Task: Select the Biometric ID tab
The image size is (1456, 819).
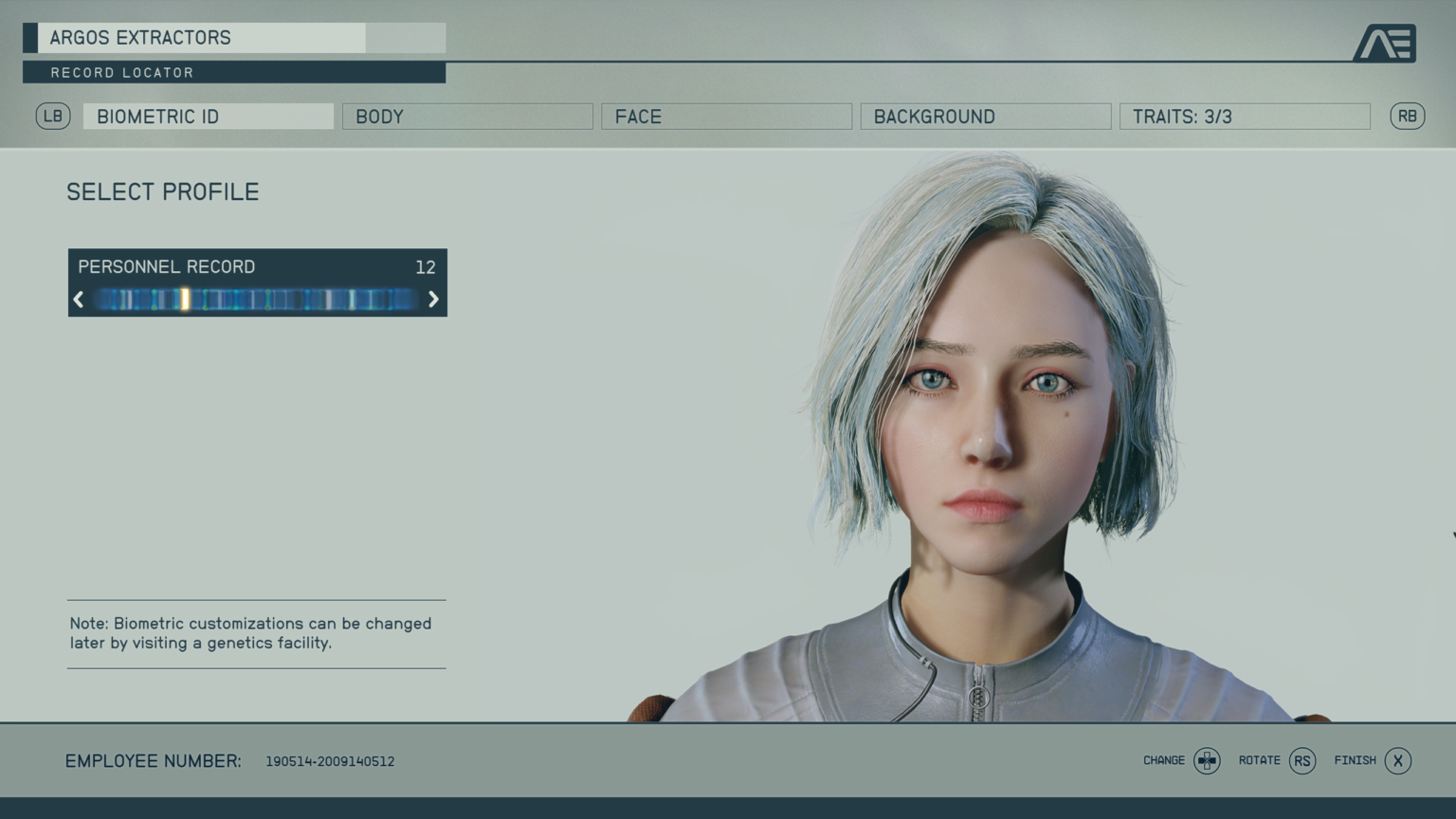Action: tap(208, 116)
